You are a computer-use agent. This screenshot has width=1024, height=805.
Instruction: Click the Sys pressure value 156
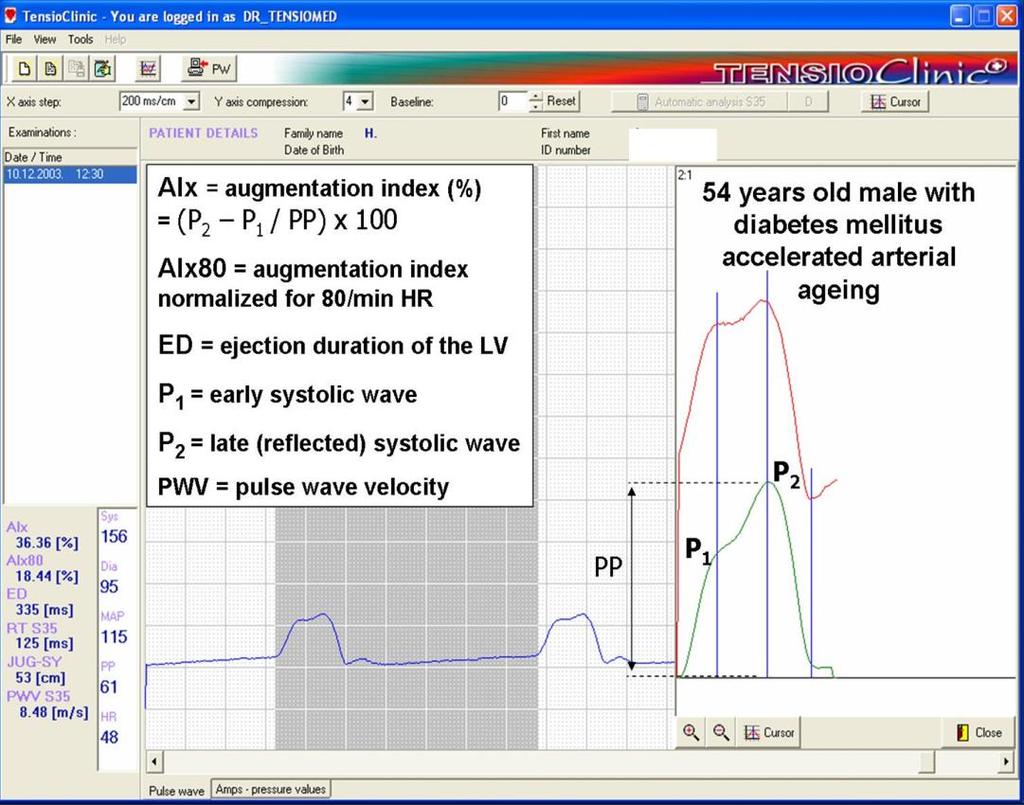pos(114,537)
